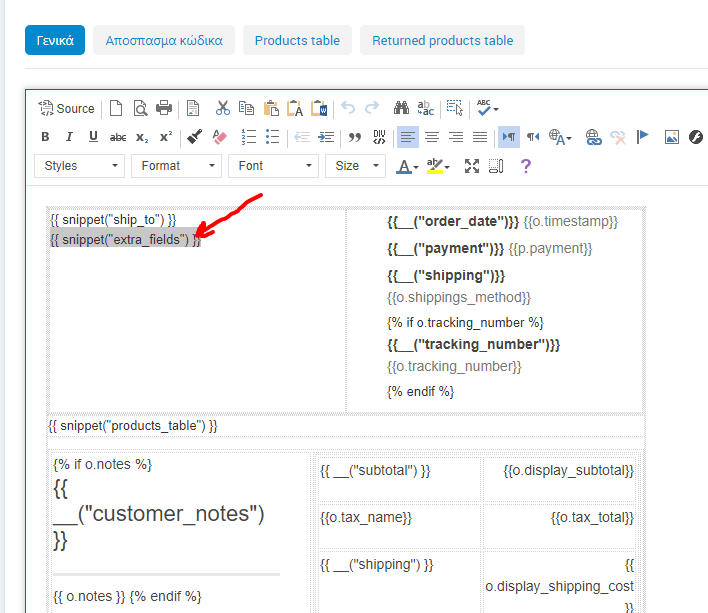
Task: Insert a hyperlink with Link icon
Action: [x=593, y=137]
